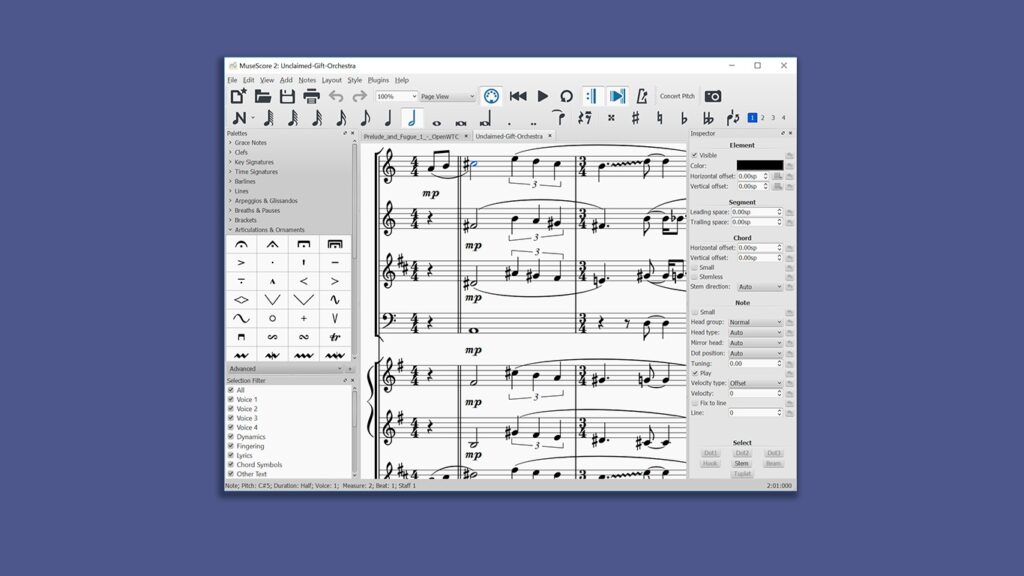Add augmentation dot to note
This screenshot has height=576, width=1024.
509,122
